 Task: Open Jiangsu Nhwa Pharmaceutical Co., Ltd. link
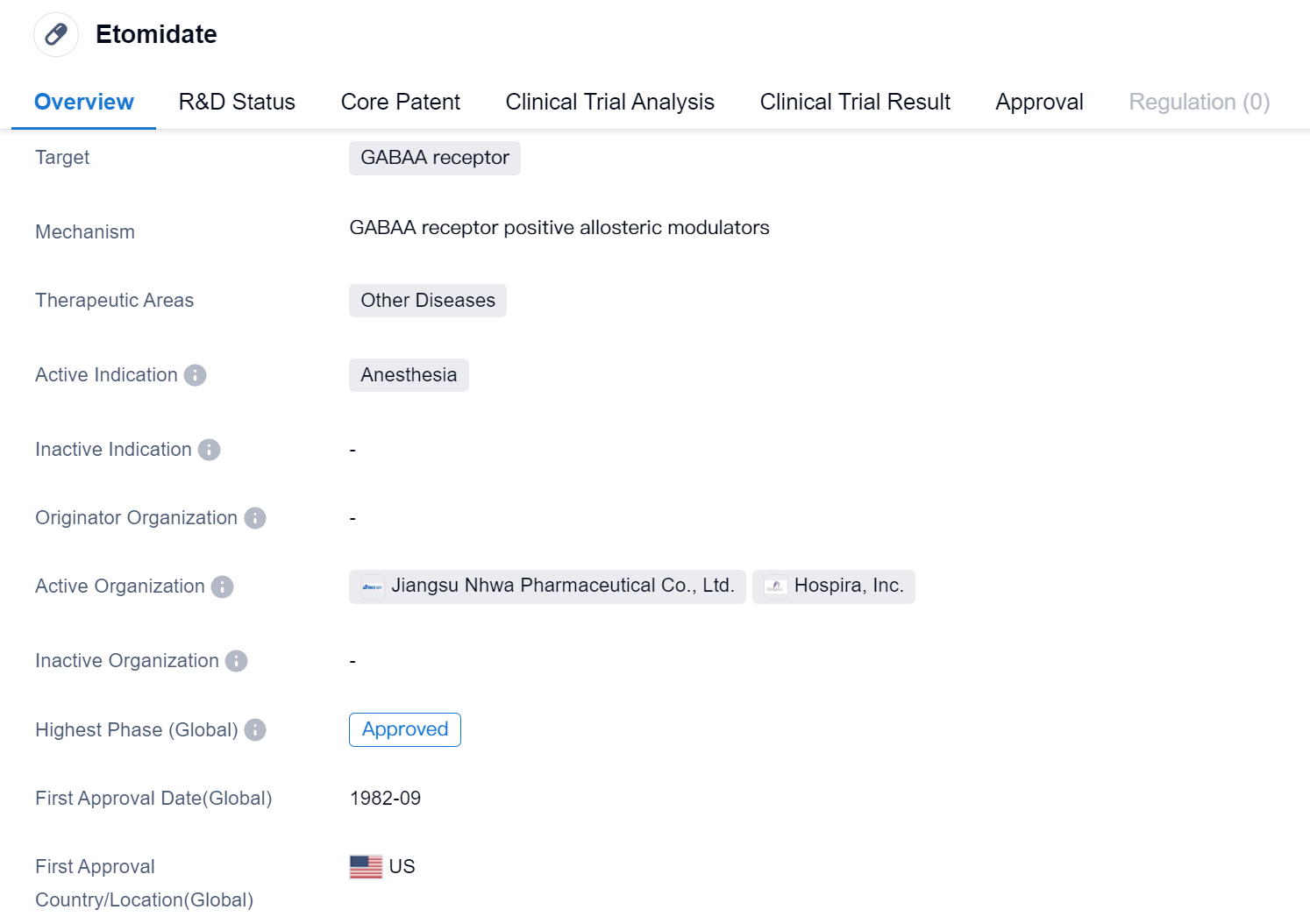(562, 586)
